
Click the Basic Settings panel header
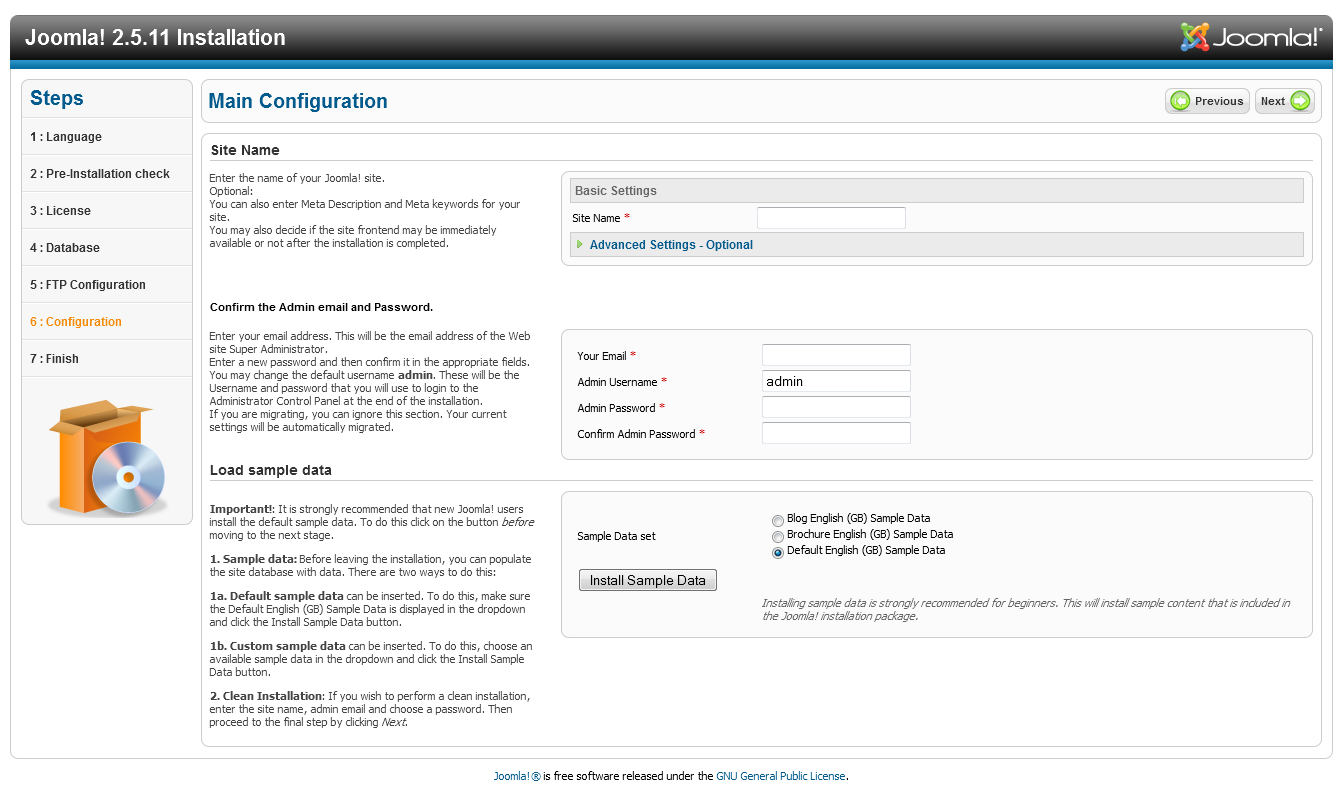936,191
